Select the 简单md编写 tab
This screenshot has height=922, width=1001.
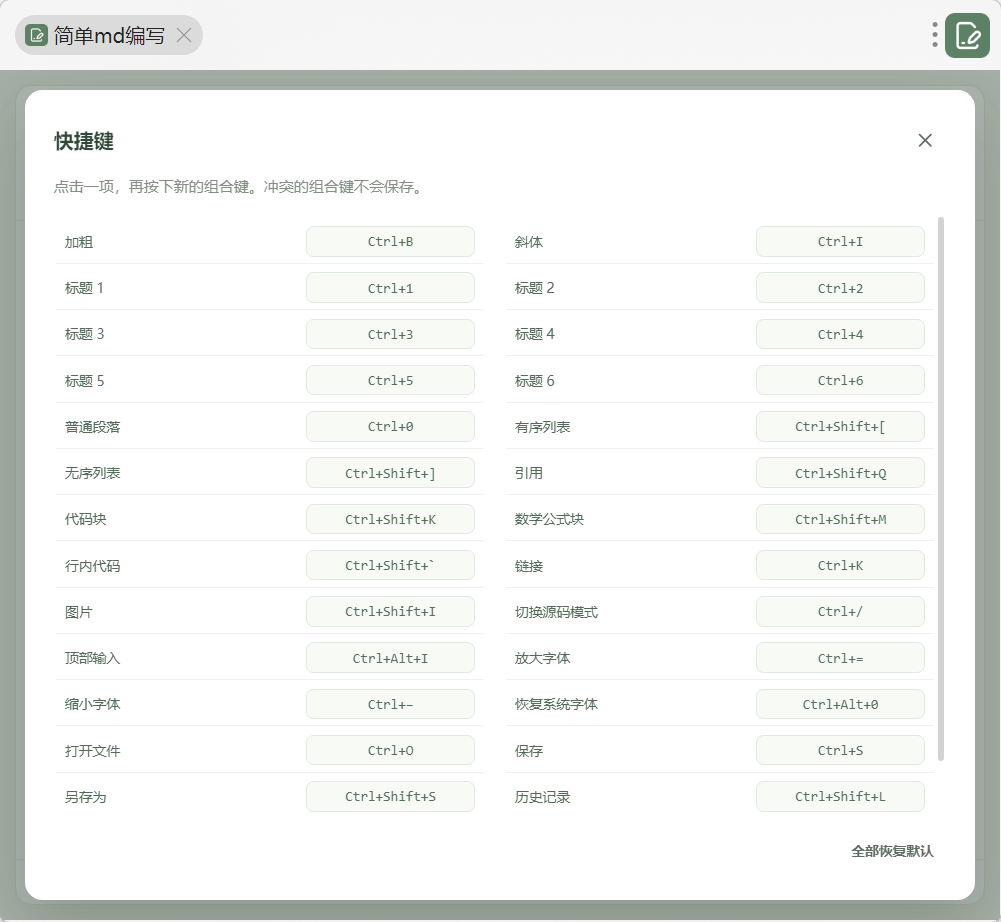(x=109, y=35)
